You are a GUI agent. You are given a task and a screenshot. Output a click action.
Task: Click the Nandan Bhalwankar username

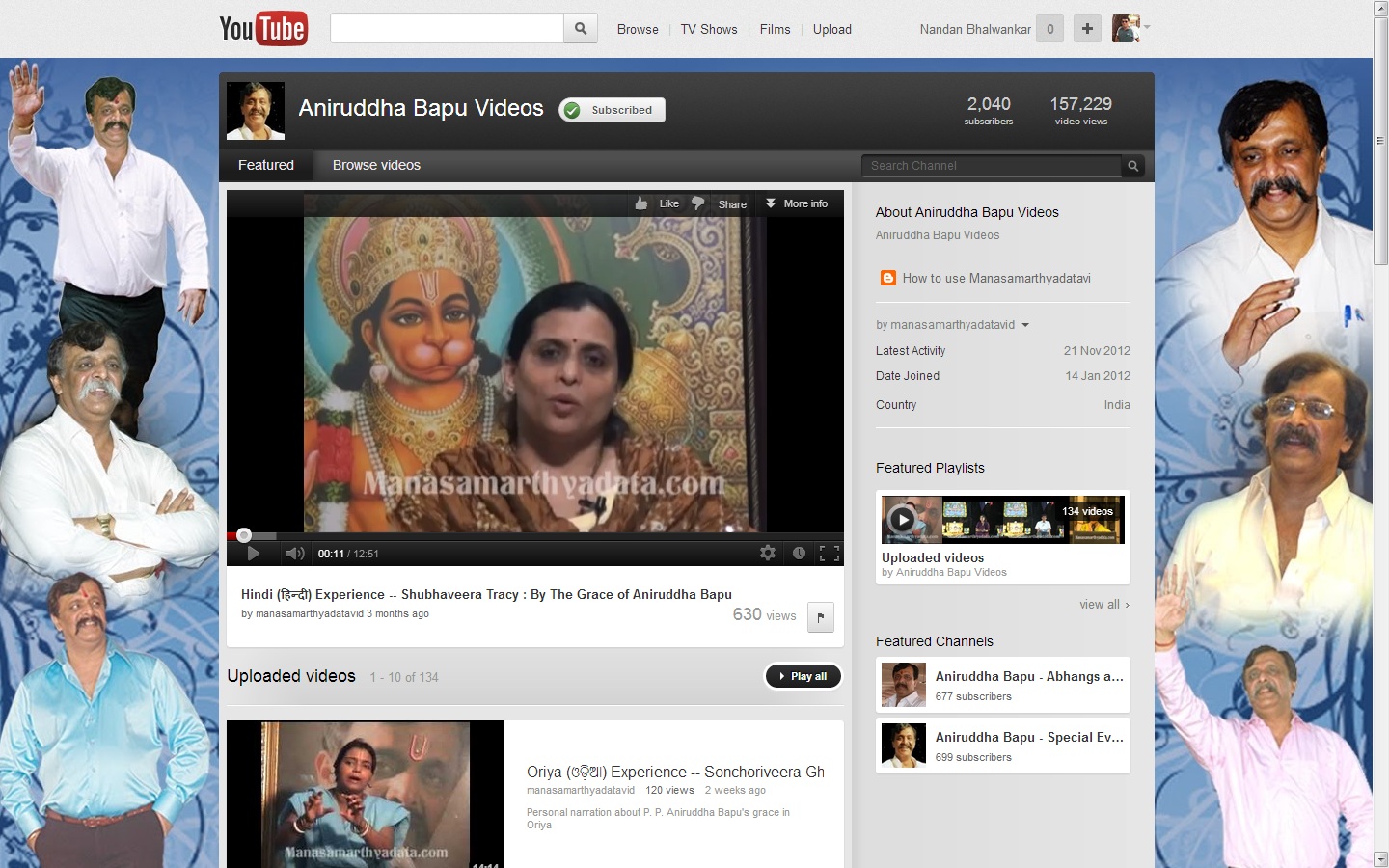(x=975, y=29)
